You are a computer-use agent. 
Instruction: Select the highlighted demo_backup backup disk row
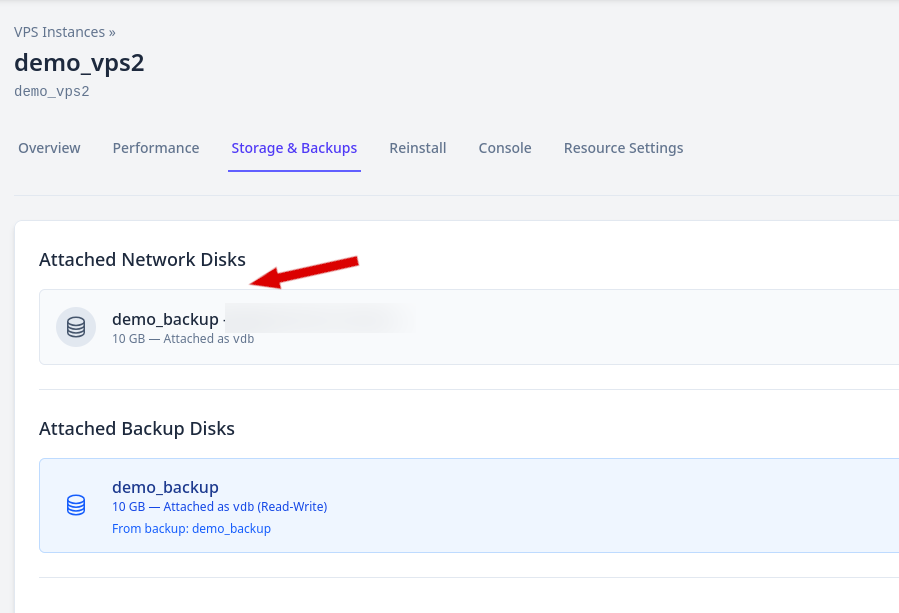[450, 505]
